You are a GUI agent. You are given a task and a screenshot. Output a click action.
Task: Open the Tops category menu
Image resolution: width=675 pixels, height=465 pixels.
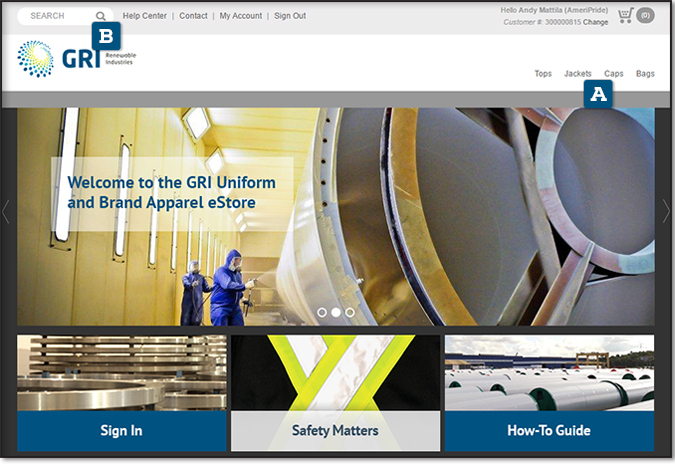click(543, 74)
